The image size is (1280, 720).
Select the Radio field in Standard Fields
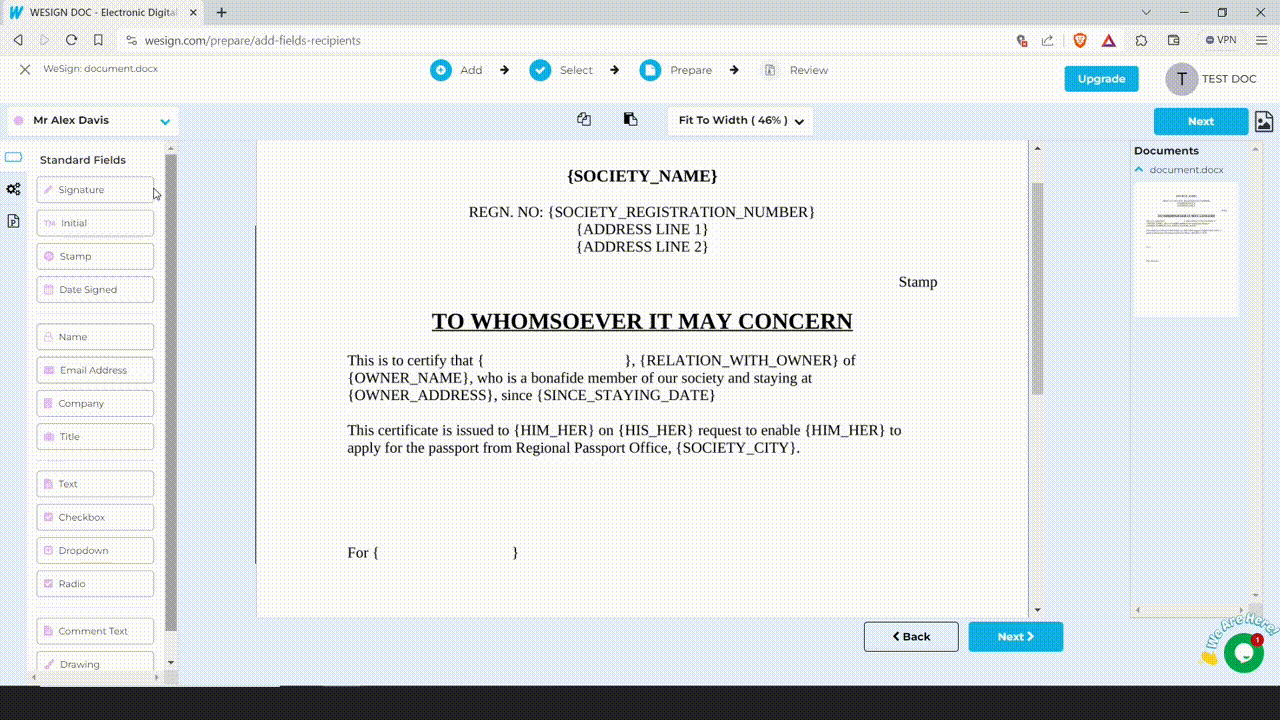click(x=95, y=584)
